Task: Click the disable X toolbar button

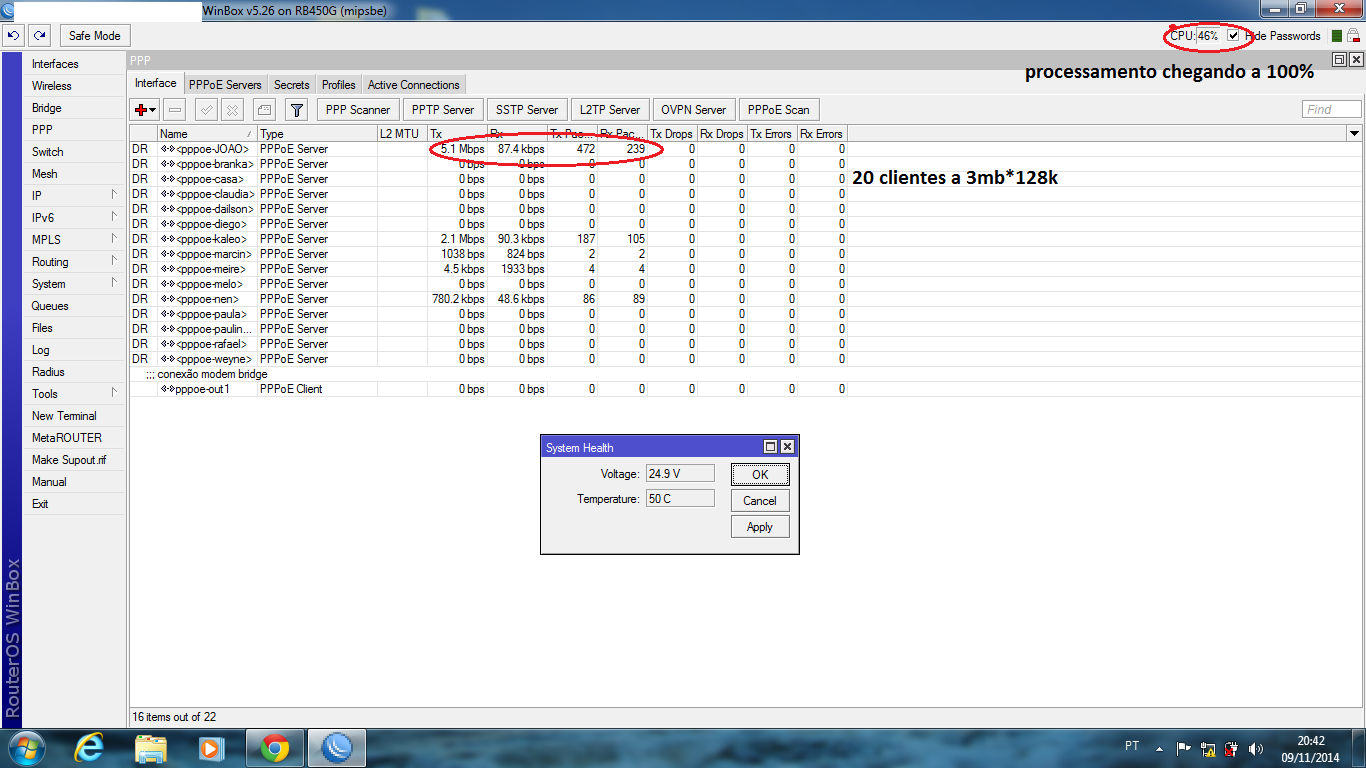Action: point(232,110)
